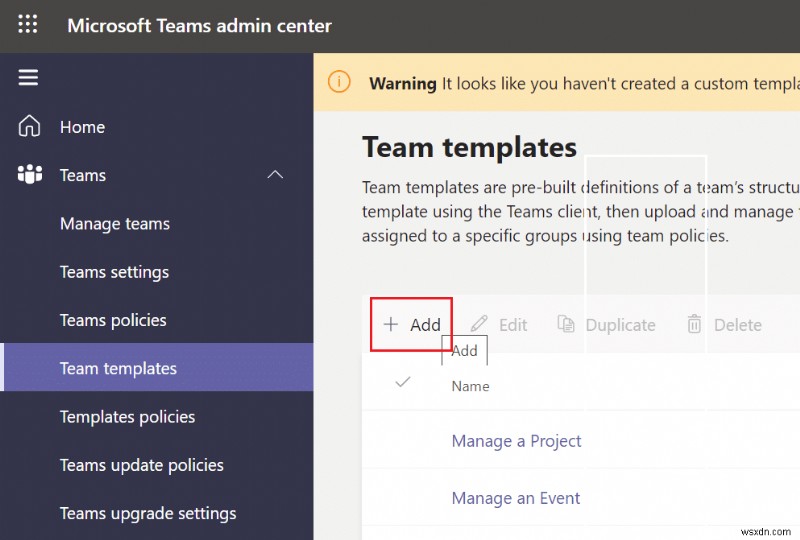The height and width of the screenshot is (540, 800).
Task: Click the pencil Edit icon
Action: [479, 324]
